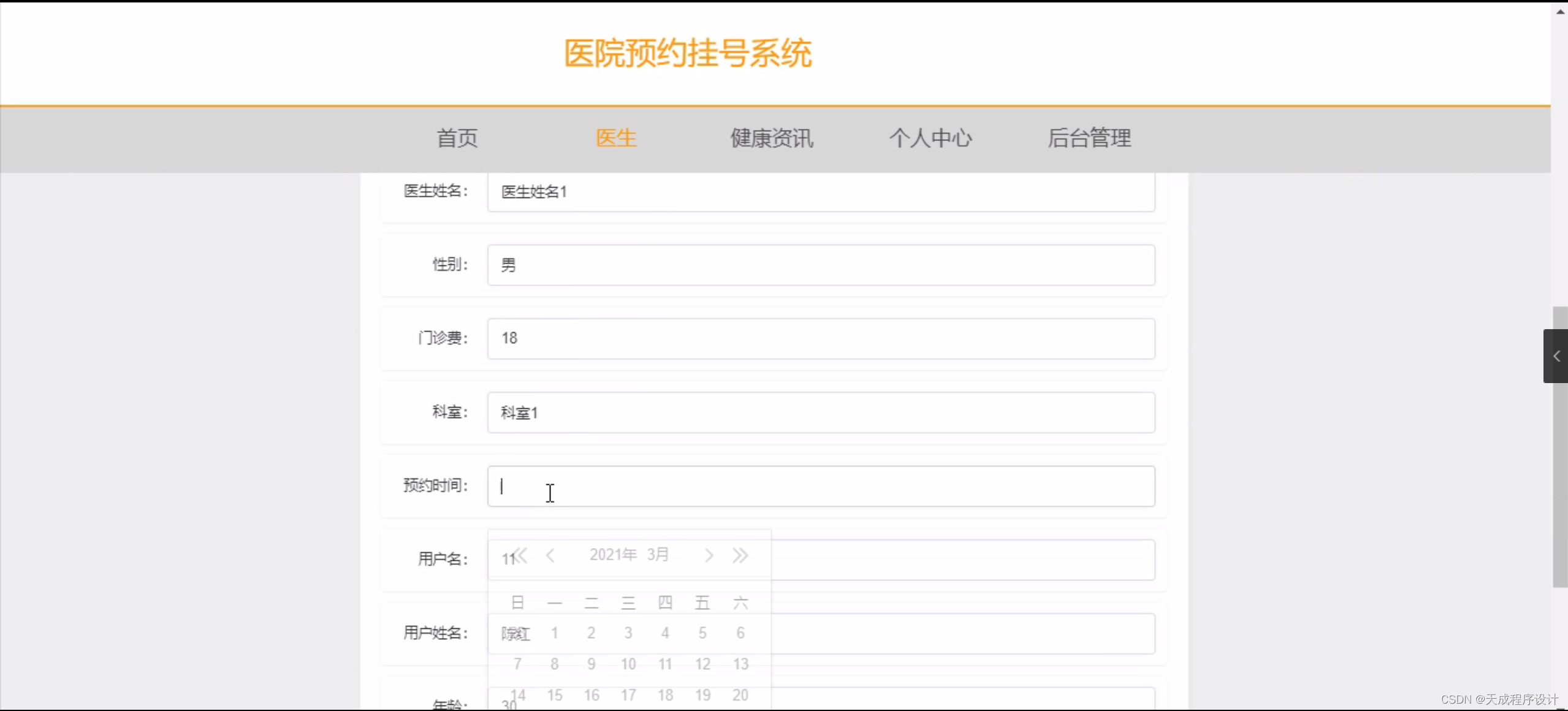Open month selector 3月 in calendar
1568x711 pixels.
(x=658, y=555)
